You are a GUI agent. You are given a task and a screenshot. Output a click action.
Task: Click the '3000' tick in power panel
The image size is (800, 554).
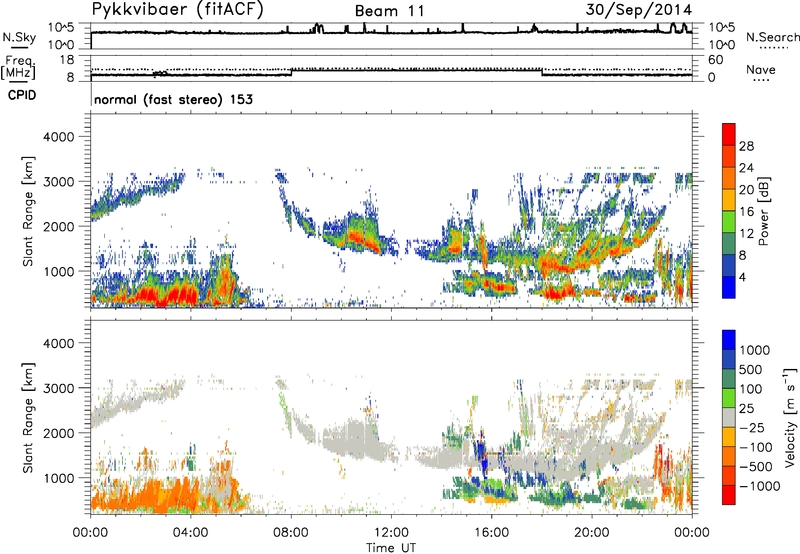tap(58, 182)
